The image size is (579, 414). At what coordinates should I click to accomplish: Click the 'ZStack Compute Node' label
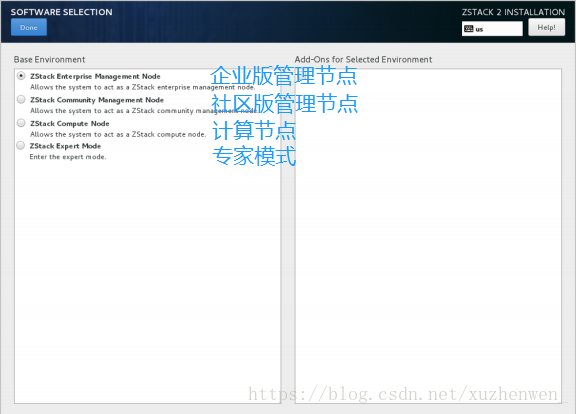click(x=70, y=124)
